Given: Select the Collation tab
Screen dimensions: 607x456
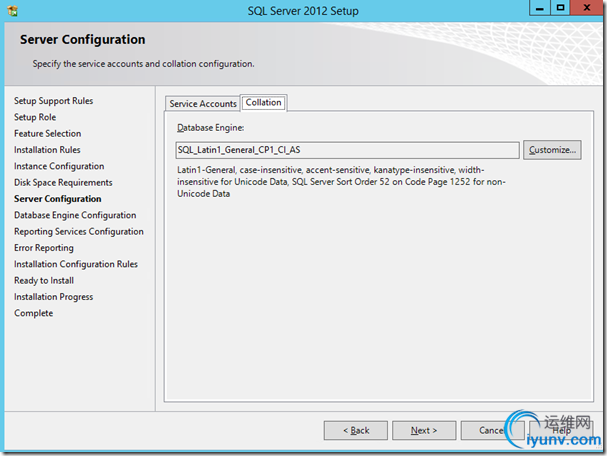Looking at the screenshot, I should tap(264, 103).
